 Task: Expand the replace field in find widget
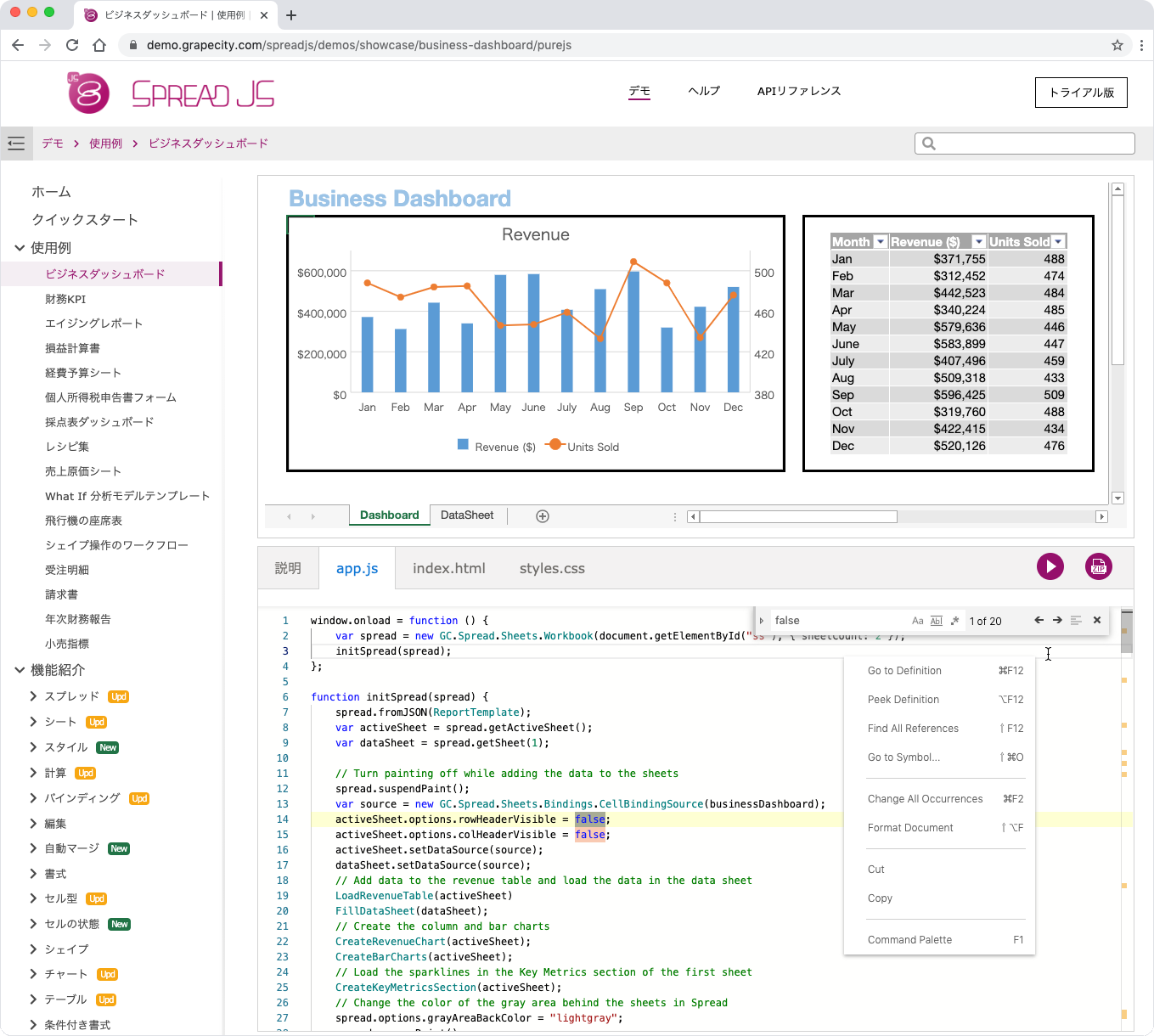[x=762, y=621]
